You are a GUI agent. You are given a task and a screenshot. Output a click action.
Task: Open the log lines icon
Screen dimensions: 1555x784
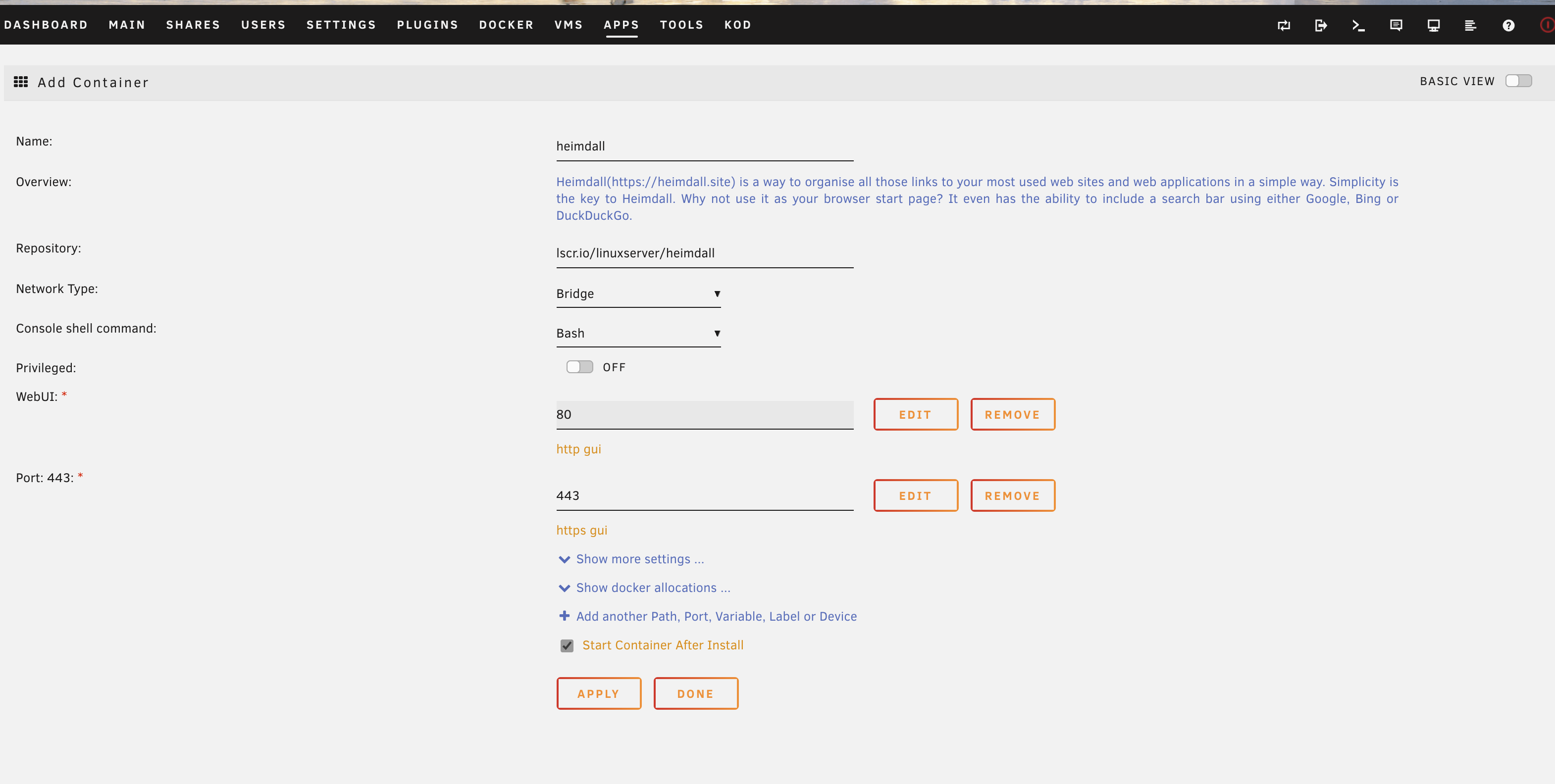coord(1470,25)
